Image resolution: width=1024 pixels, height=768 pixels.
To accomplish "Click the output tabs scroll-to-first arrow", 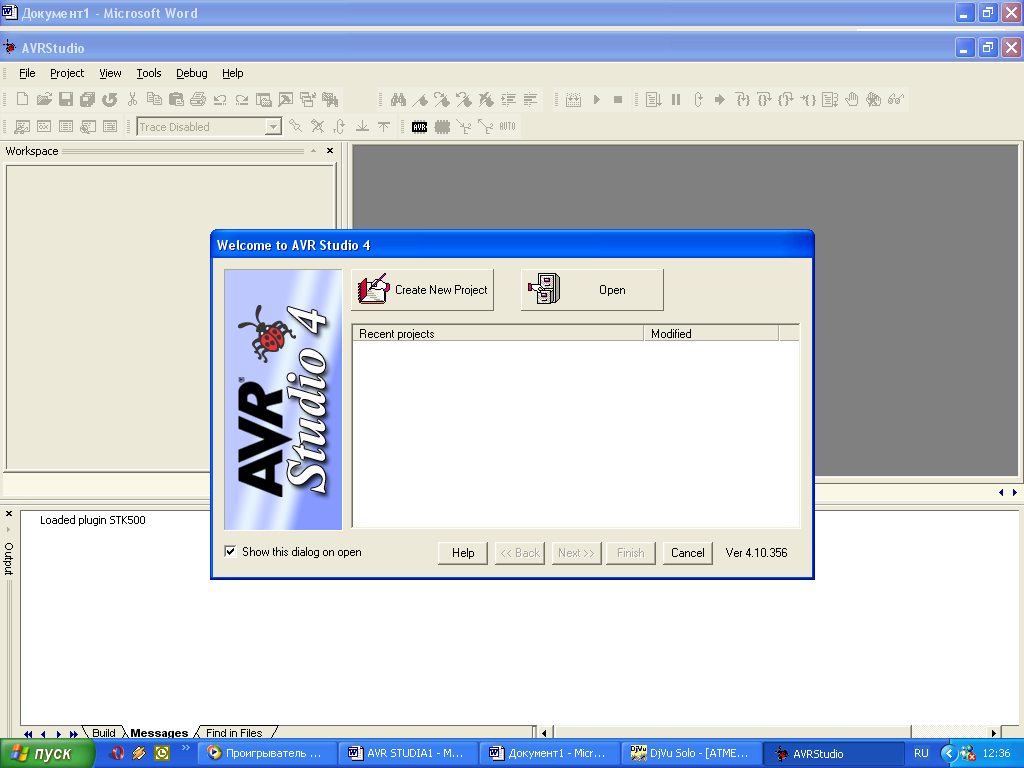I will [x=28, y=734].
